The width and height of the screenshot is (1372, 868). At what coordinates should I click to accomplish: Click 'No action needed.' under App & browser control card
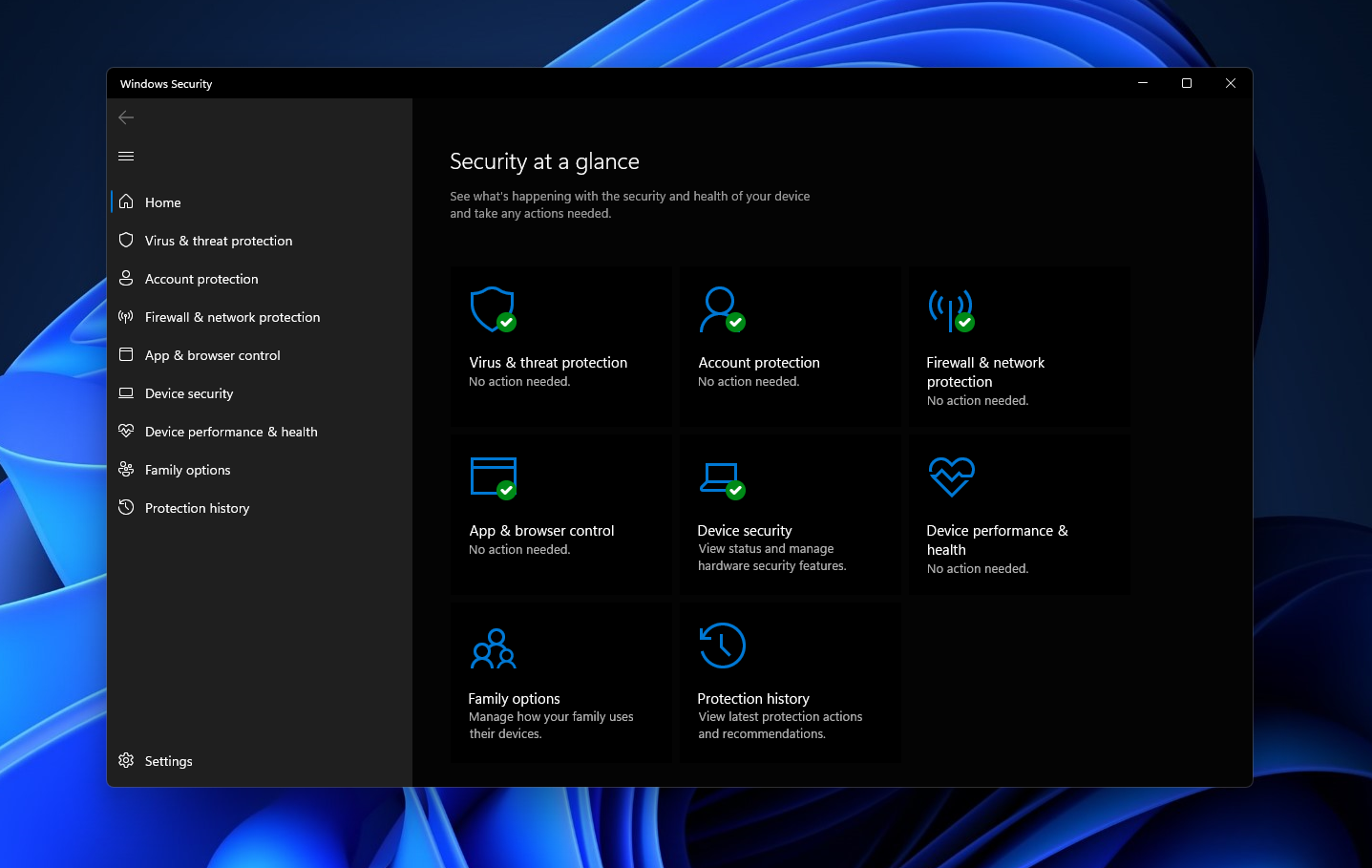pyautogui.click(x=519, y=550)
